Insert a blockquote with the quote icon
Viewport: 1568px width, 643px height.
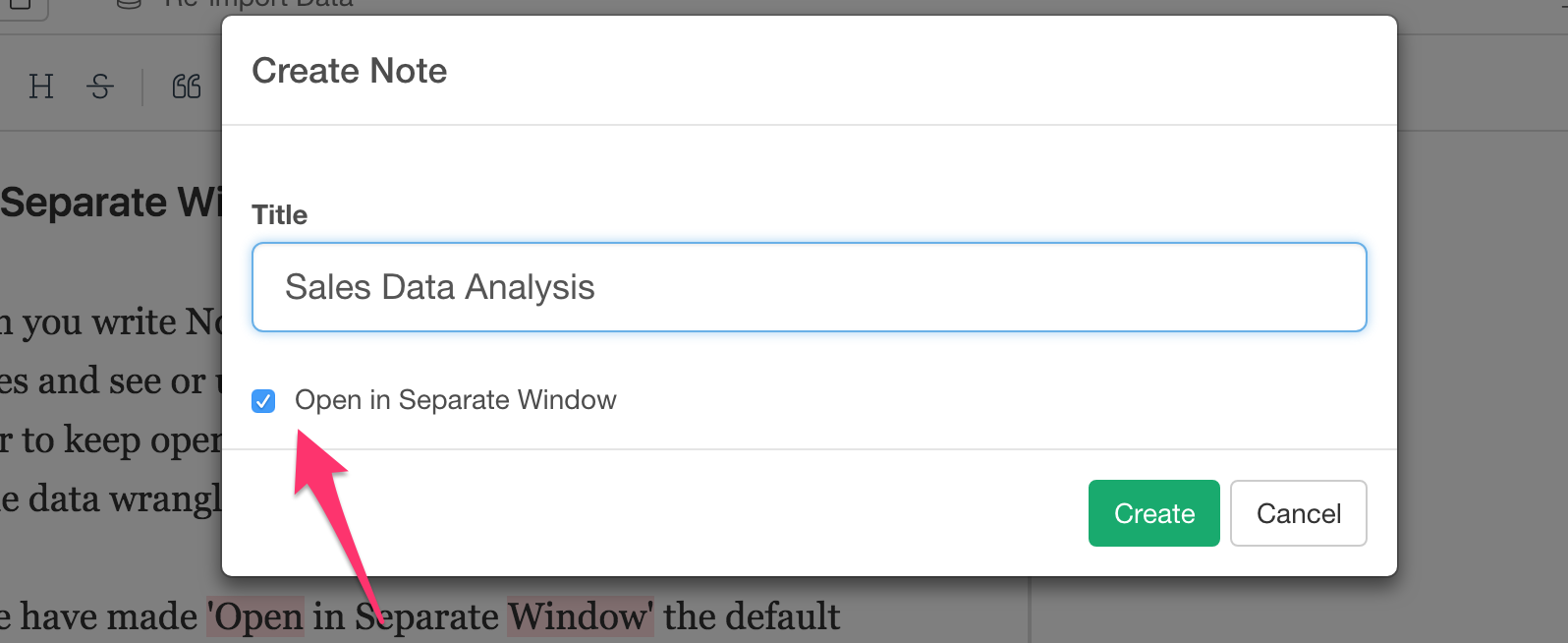[x=187, y=87]
